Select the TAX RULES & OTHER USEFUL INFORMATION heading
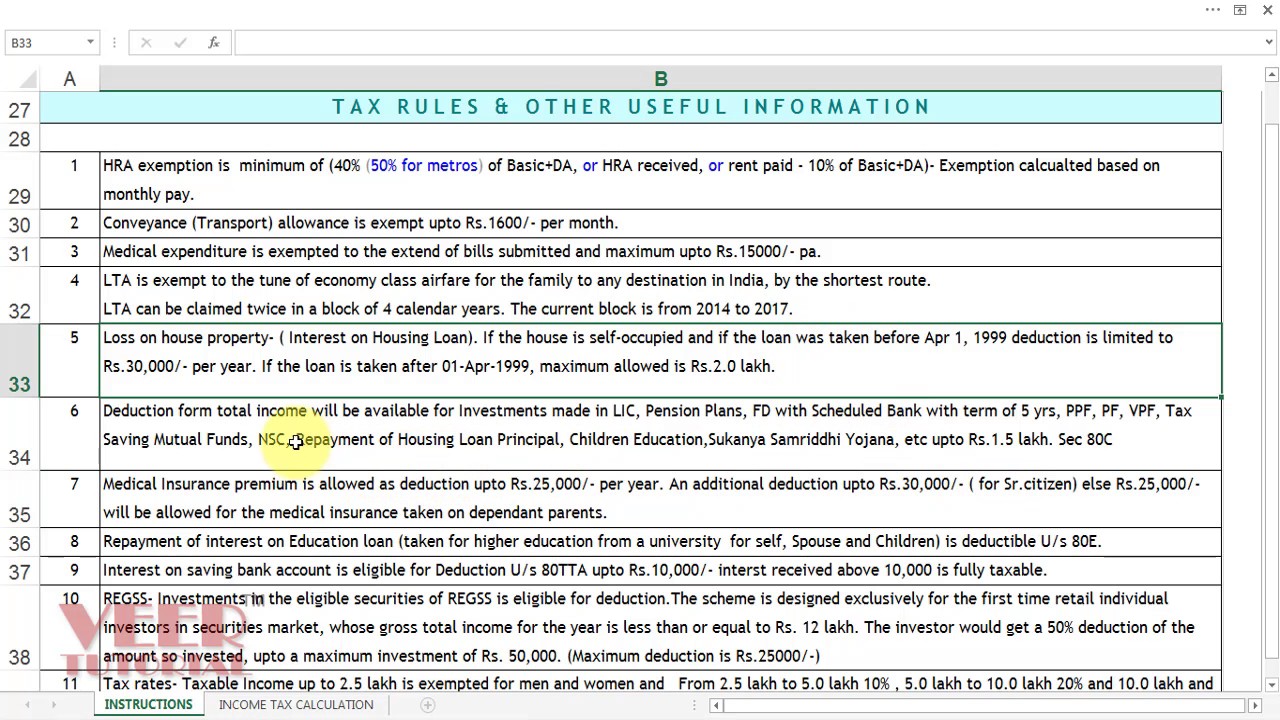 631,107
